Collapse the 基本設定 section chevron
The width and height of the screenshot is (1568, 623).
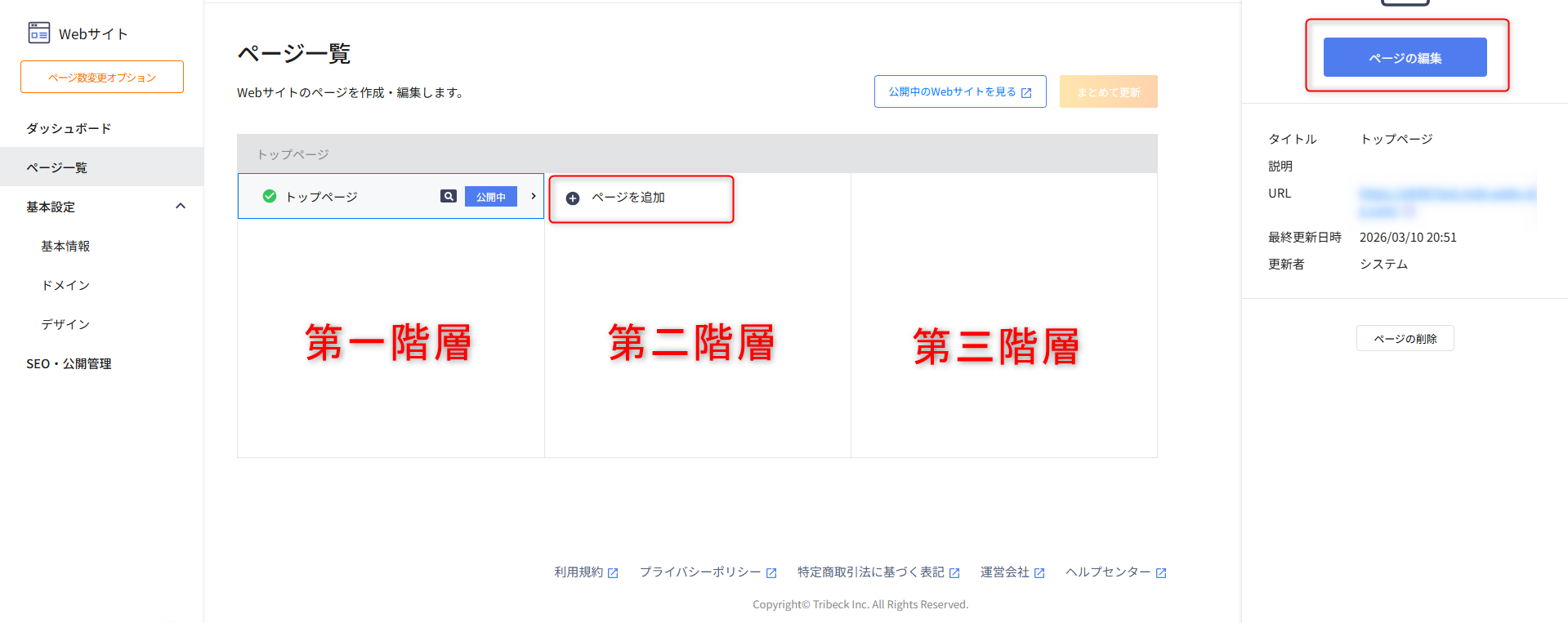(181, 207)
